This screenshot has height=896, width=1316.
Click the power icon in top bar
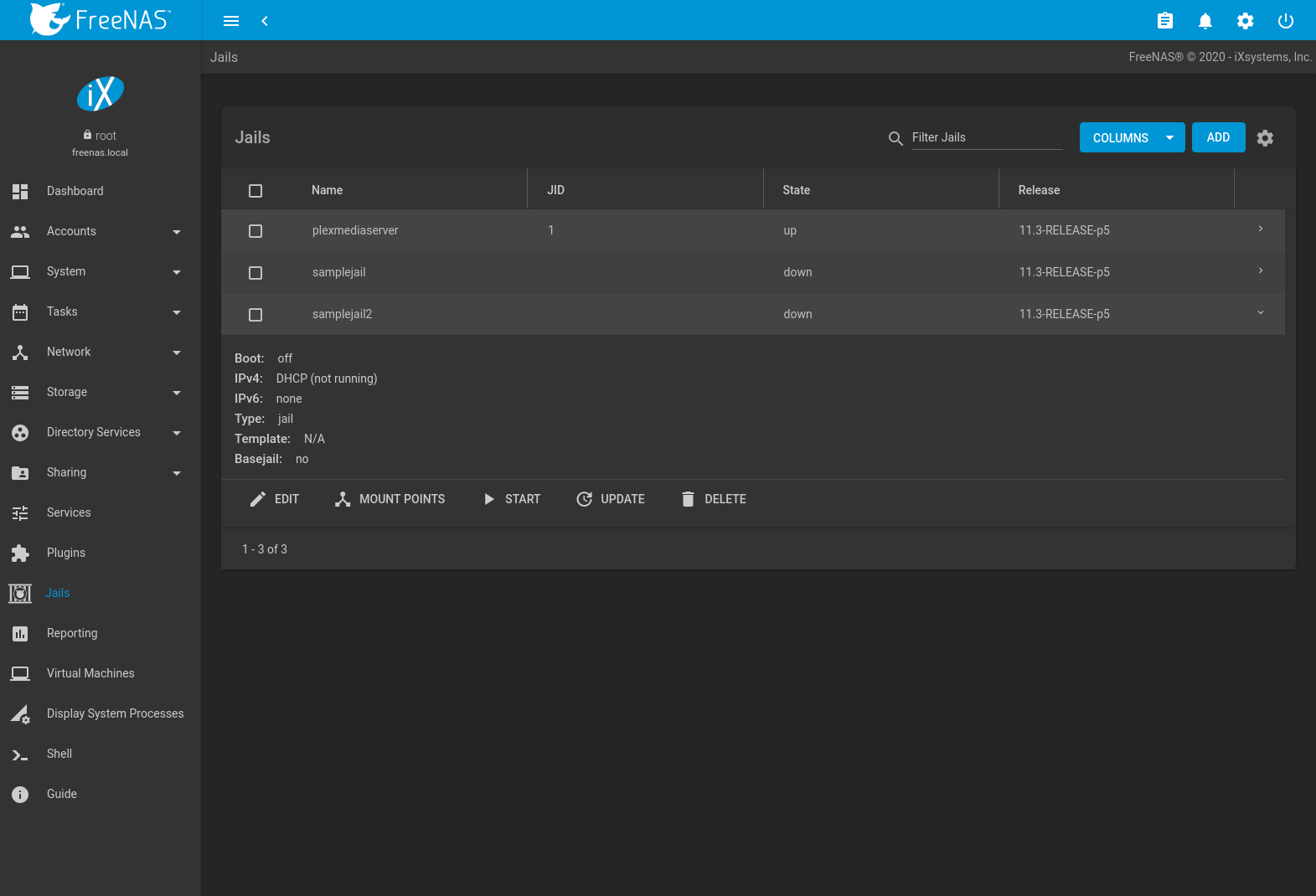point(1285,21)
